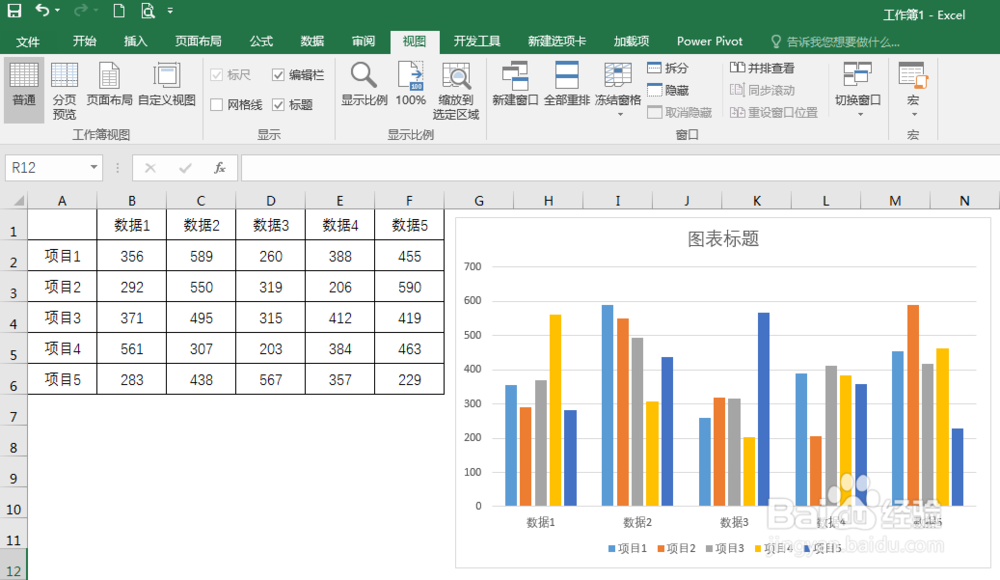The height and width of the screenshot is (580, 1000).
Task: Click Reset Window Position (重设窗口位置)
Action: (x=774, y=112)
